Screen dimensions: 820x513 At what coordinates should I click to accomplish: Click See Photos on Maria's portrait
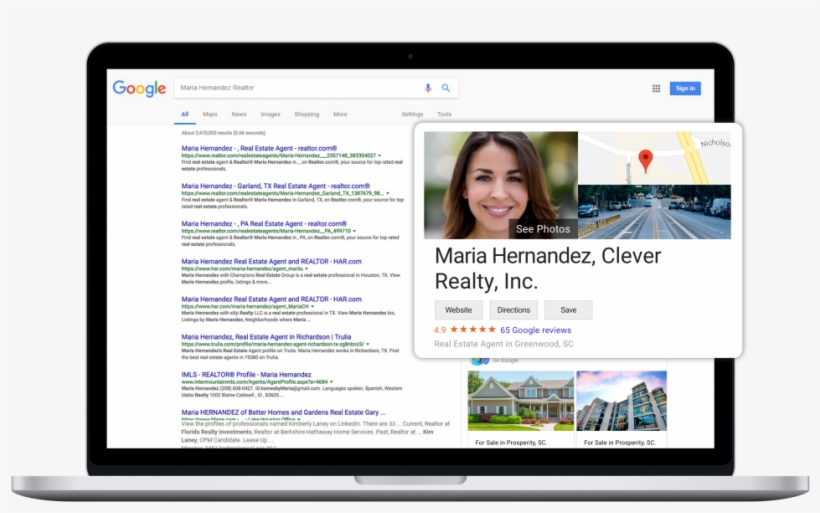tap(543, 229)
